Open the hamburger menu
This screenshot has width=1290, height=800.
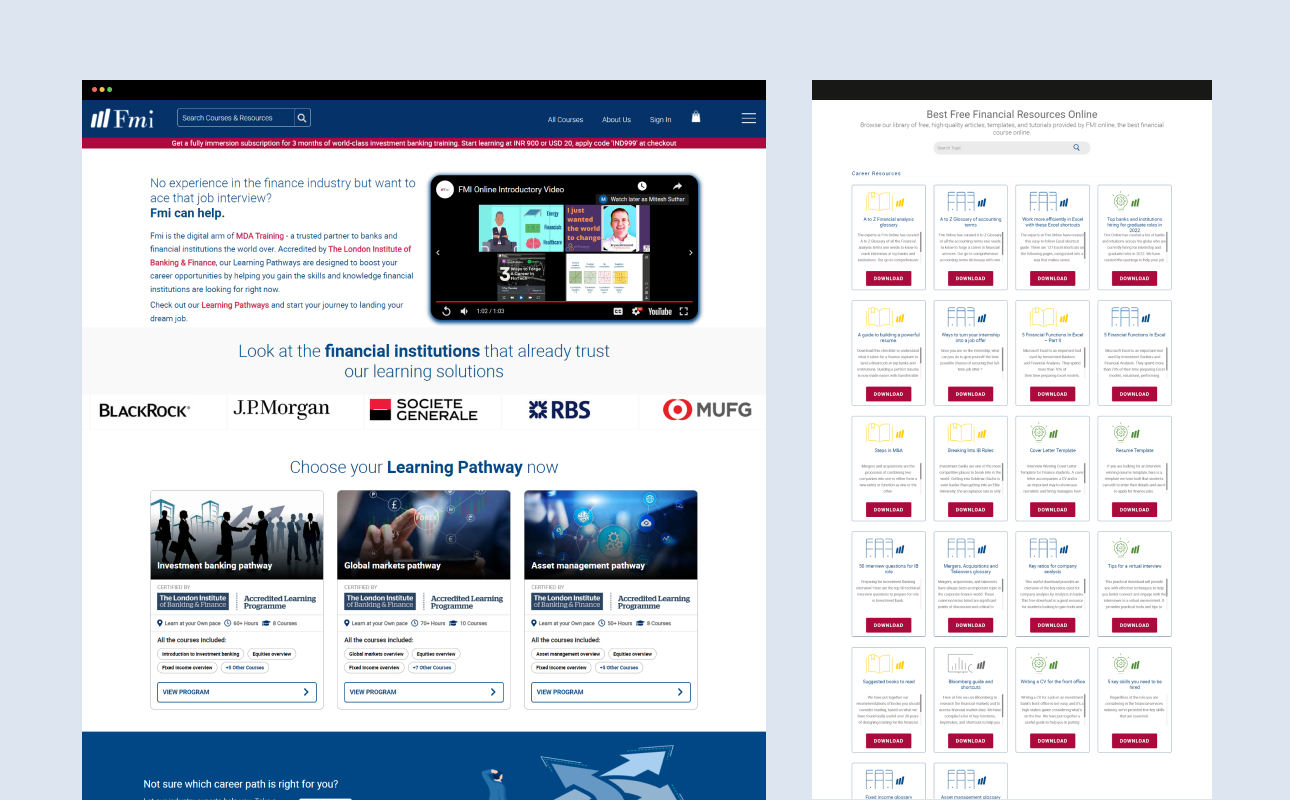(x=748, y=117)
